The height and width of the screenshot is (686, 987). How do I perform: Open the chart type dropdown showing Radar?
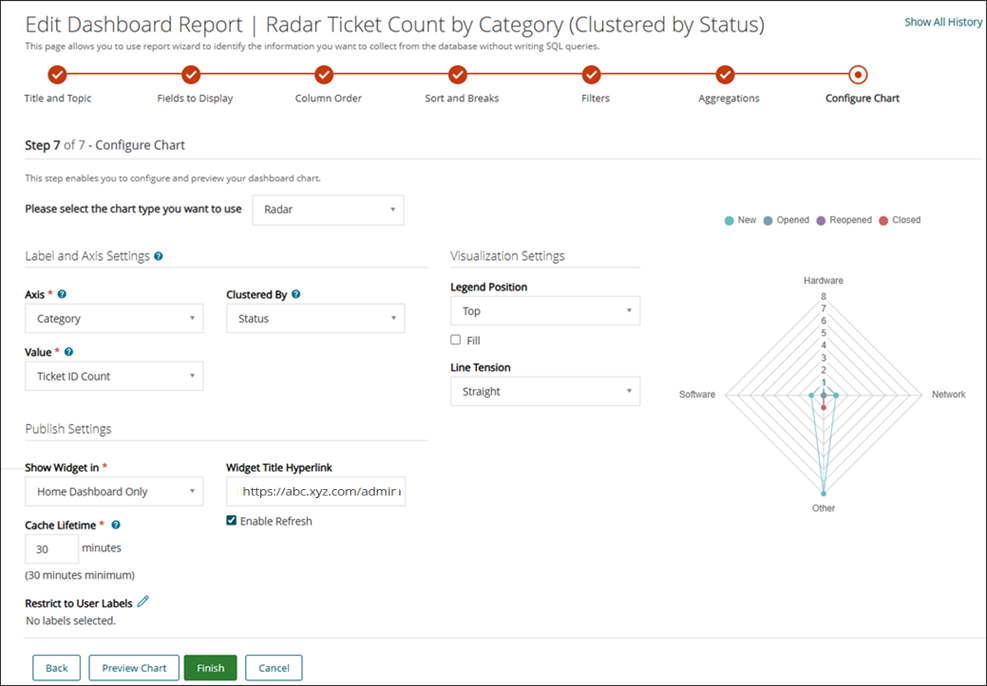coord(328,210)
